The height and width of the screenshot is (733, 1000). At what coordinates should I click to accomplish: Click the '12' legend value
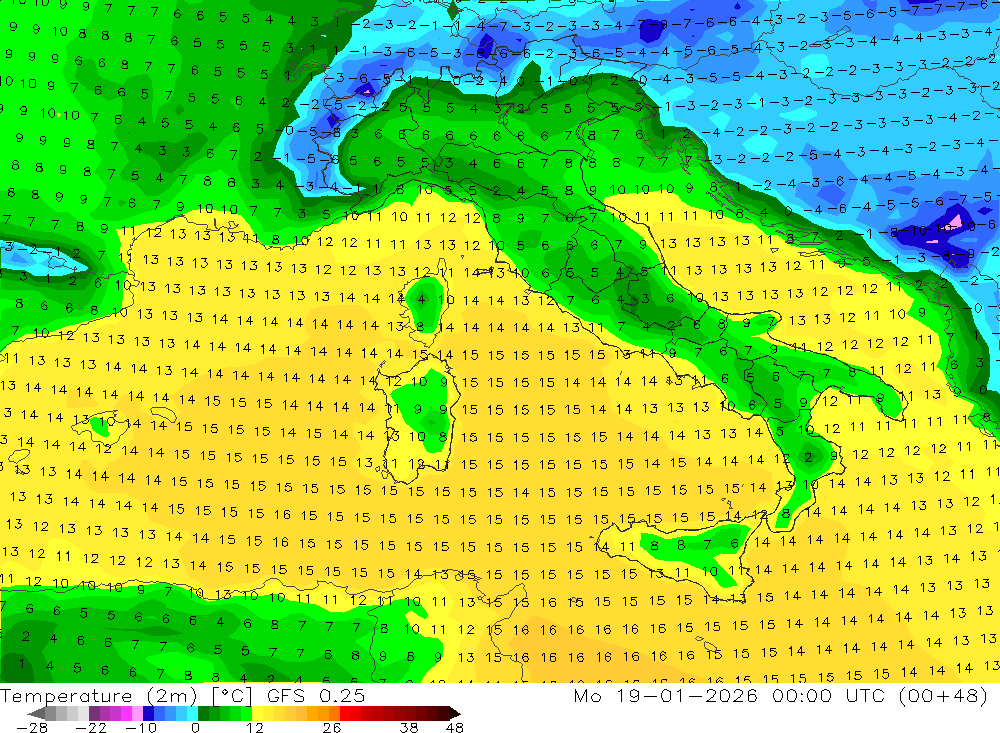click(x=254, y=727)
